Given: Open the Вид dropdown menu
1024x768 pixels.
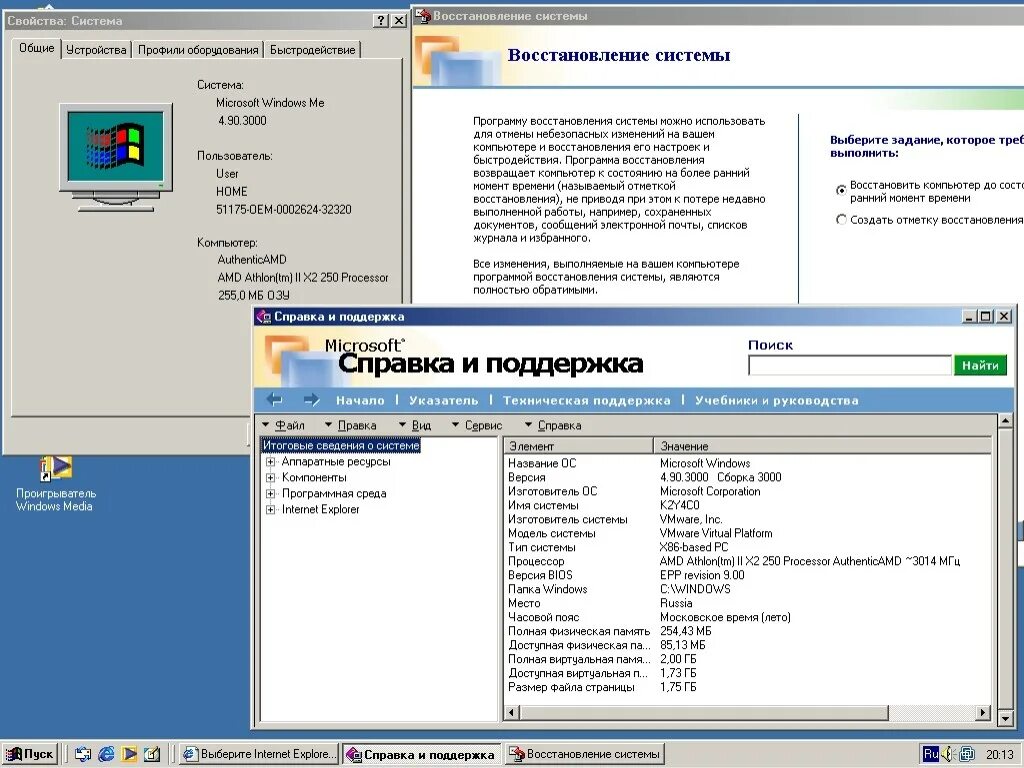Looking at the screenshot, I should pos(415,425).
